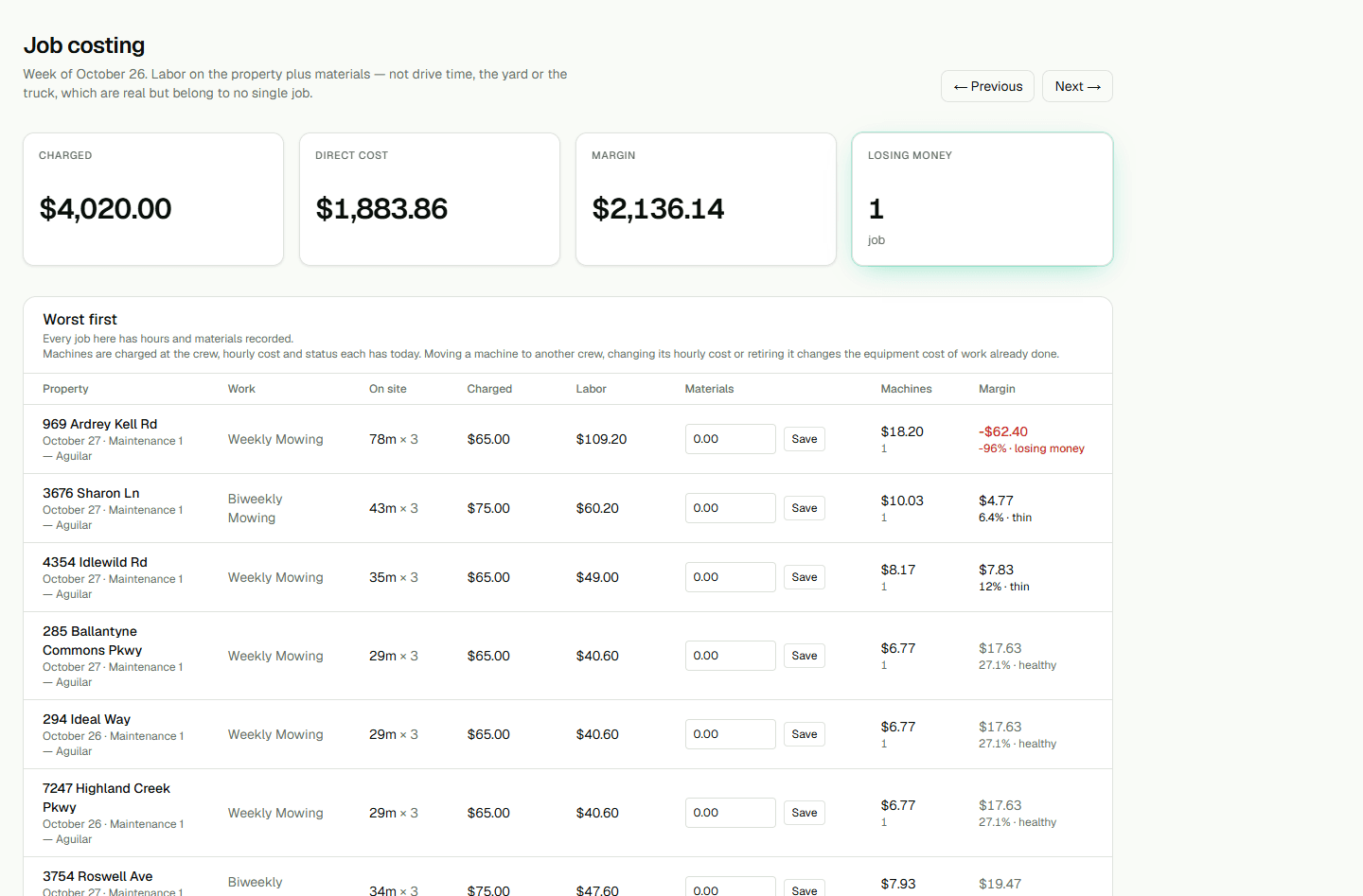Screen dimensions: 1363x896
Task: Select property 3676 Sharon Ln
Action: 91,493
